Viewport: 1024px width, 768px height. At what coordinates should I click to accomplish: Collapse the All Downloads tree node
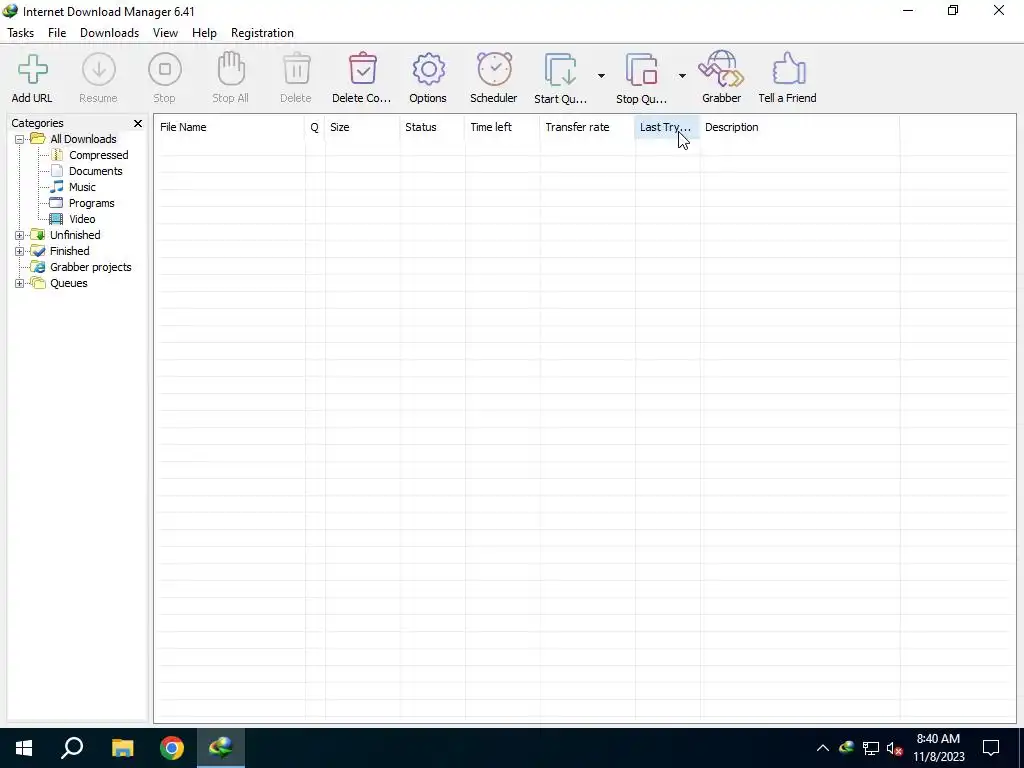tap(20, 139)
